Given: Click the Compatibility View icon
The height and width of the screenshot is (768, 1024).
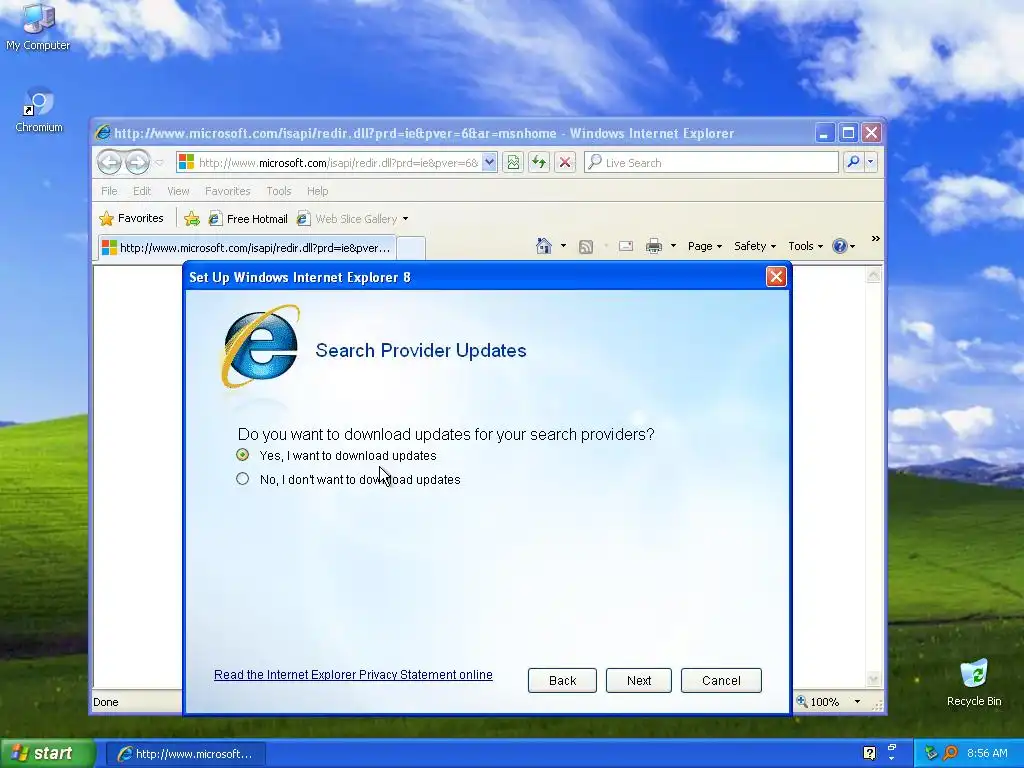Looking at the screenshot, I should (513, 163).
